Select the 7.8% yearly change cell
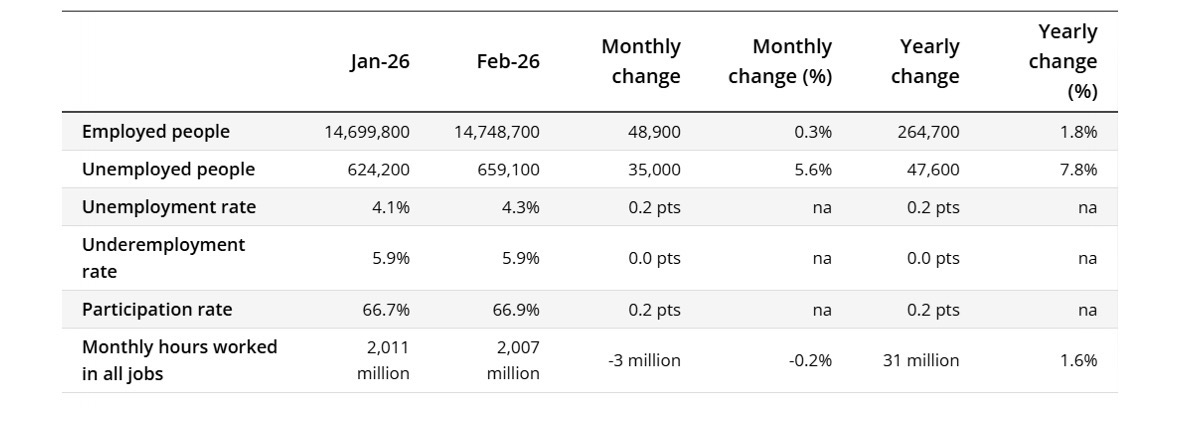 pyautogui.click(x=1078, y=169)
